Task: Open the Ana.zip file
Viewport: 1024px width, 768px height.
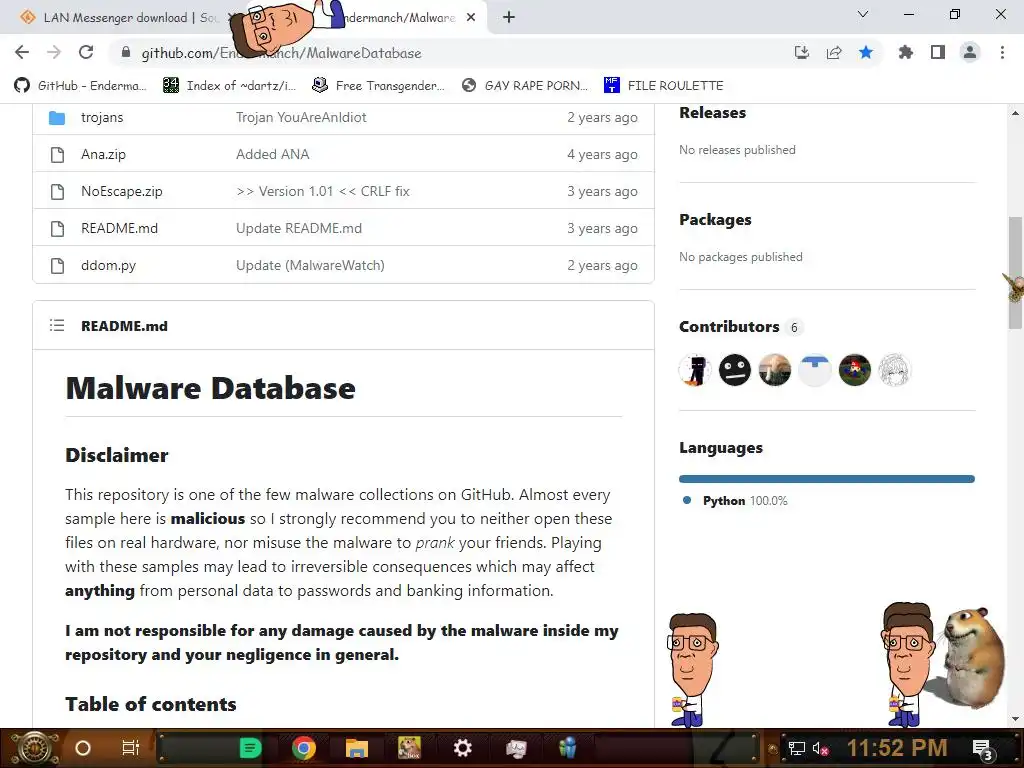Action: (x=103, y=155)
